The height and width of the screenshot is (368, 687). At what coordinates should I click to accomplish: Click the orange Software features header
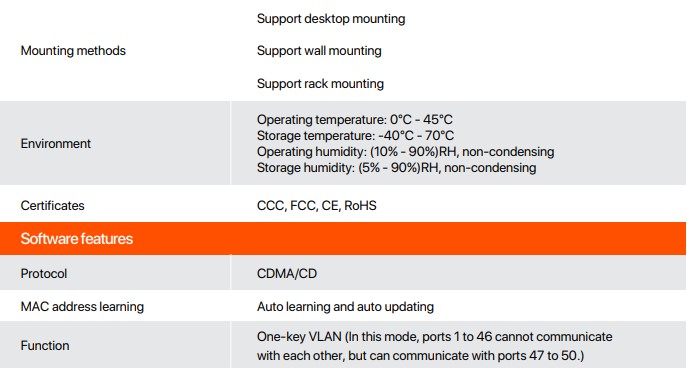[343, 238]
